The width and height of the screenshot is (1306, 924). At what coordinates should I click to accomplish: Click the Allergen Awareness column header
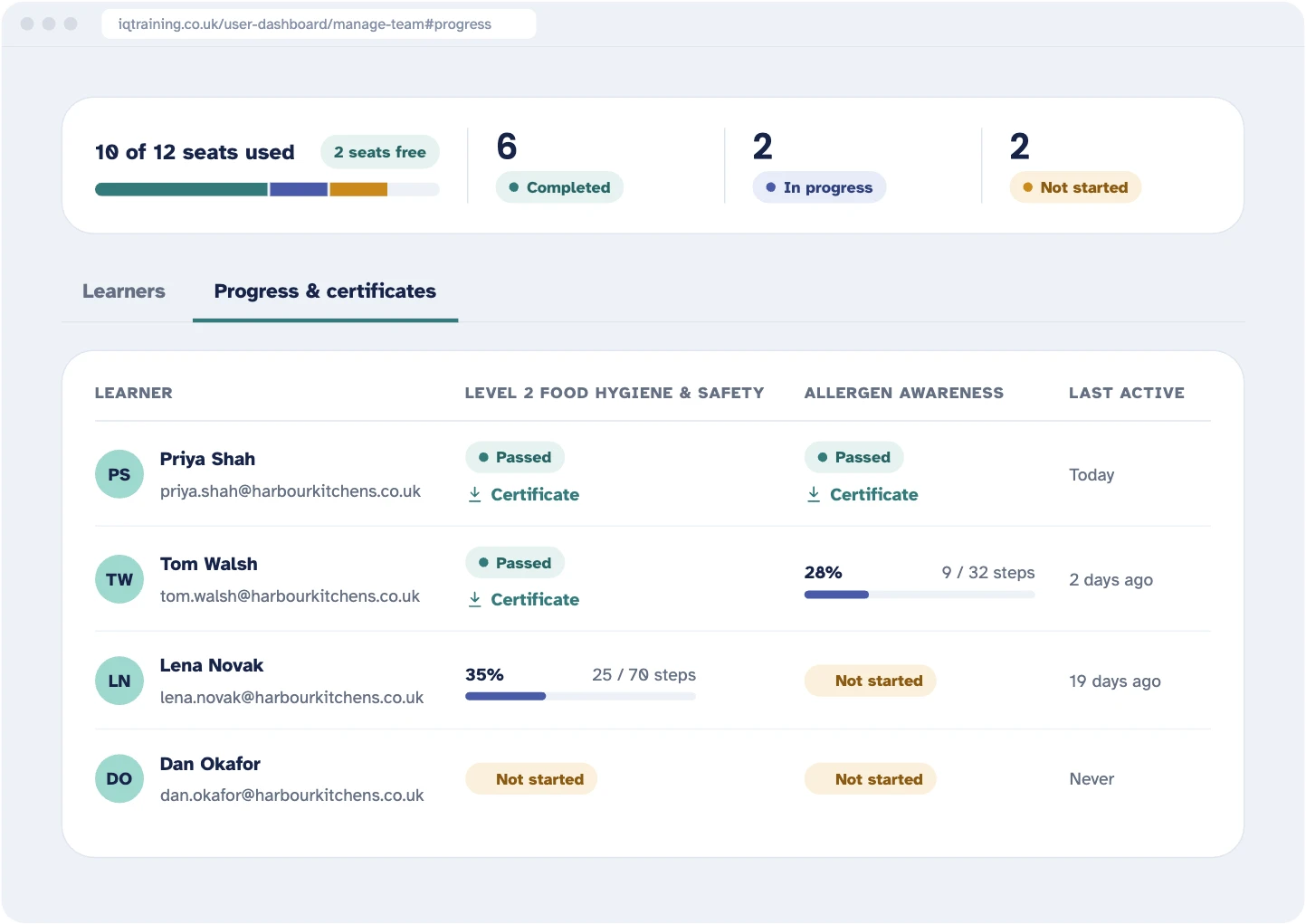point(904,393)
